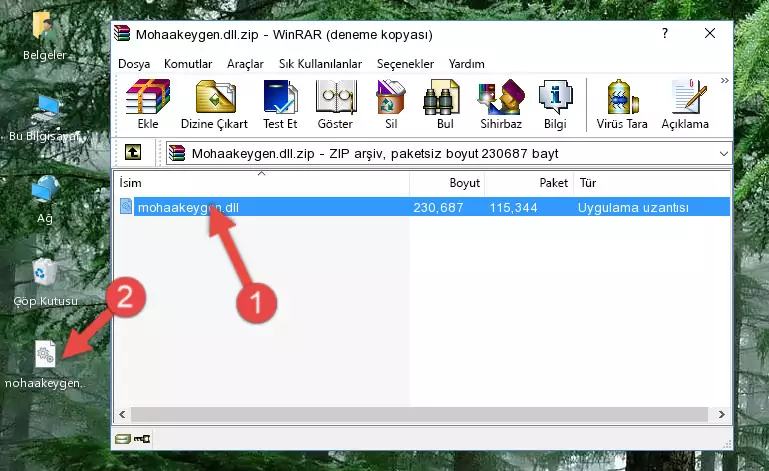Open the Yardım menu
The height and width of the screenshot is (471, 769).
point(466,64)
